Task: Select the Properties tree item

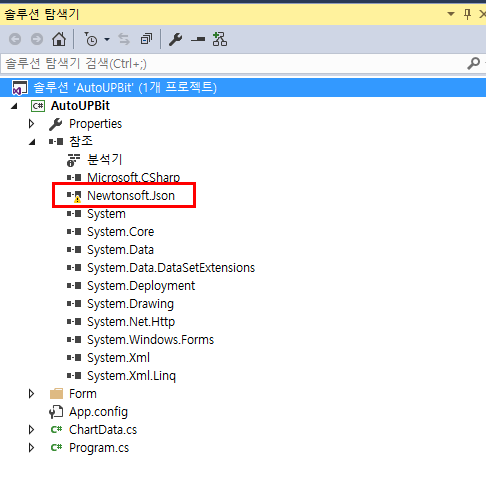Action: tap(95, 124)
